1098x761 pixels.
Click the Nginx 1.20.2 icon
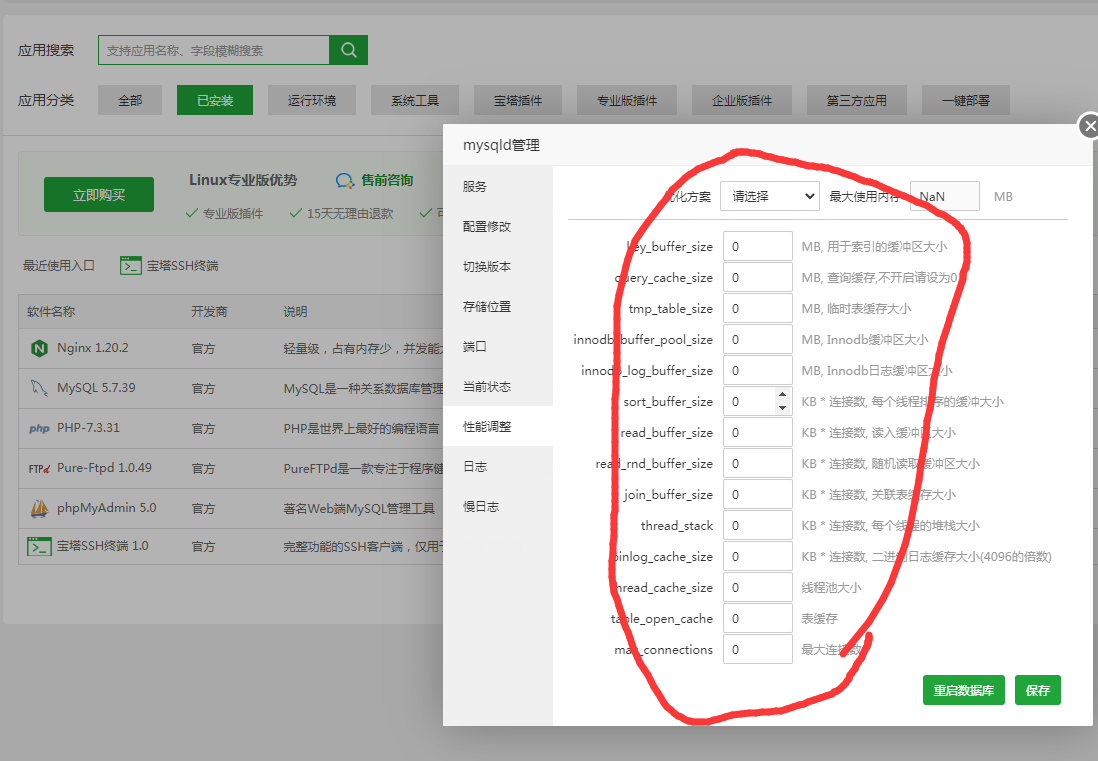click(39, 348)
